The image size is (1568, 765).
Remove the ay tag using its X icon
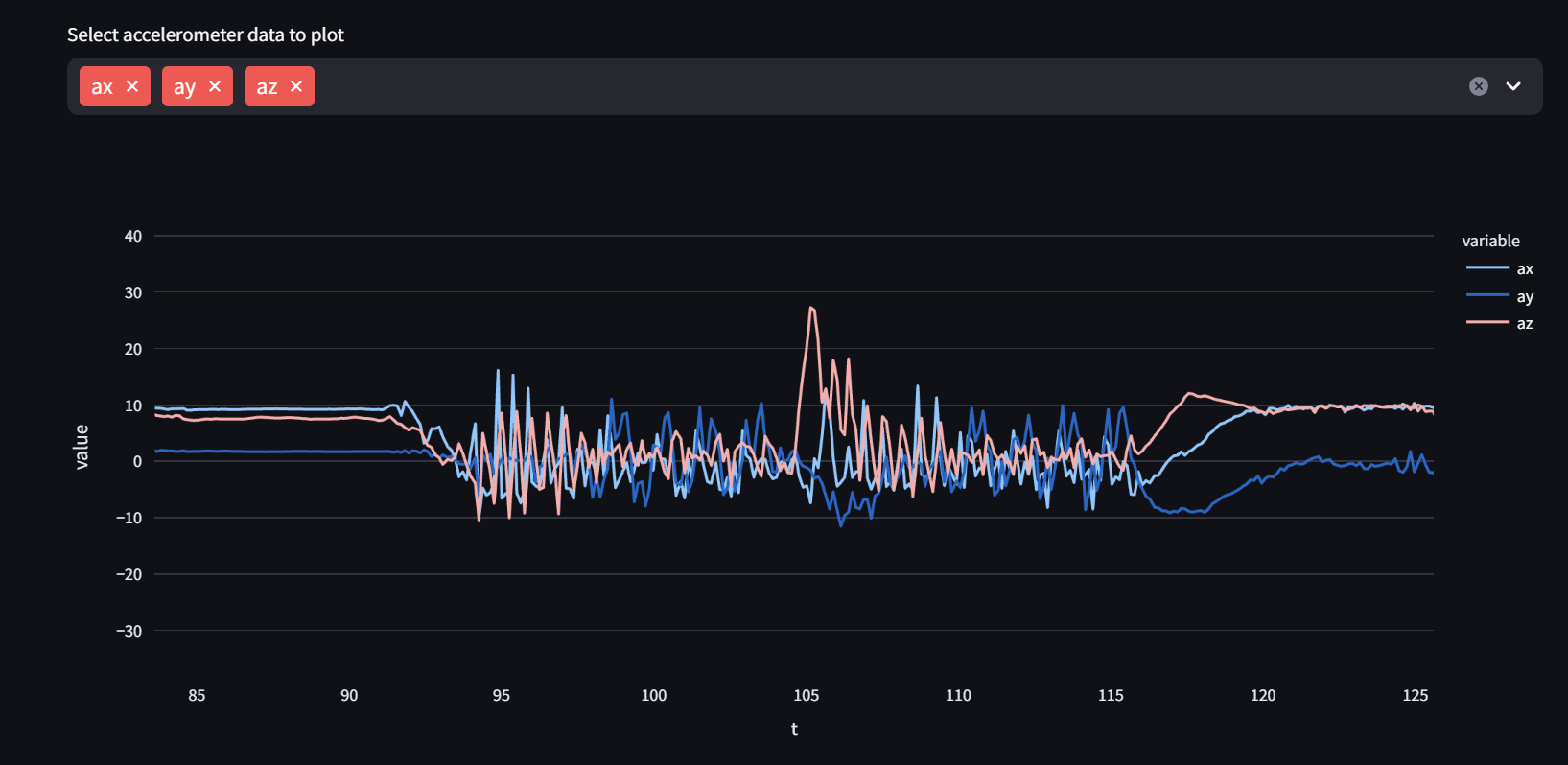pos(215,86)
